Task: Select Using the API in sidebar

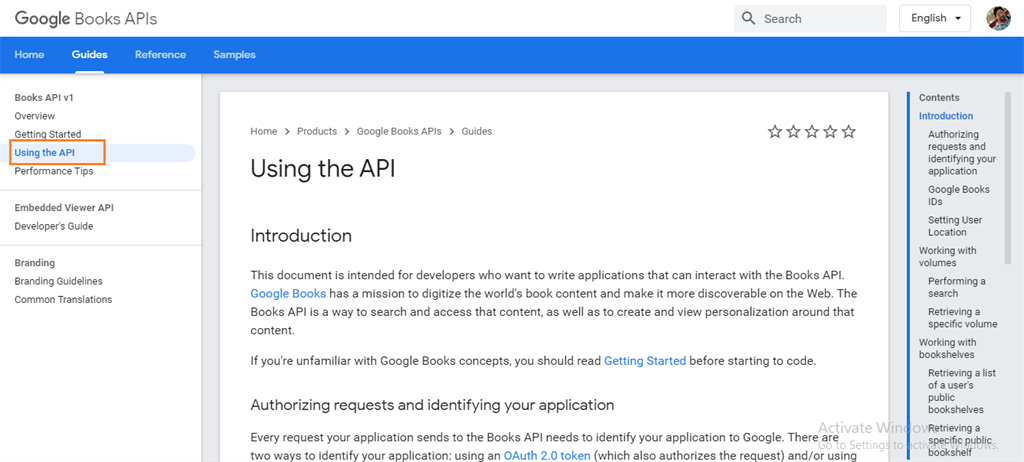Action: coord(44,153)
